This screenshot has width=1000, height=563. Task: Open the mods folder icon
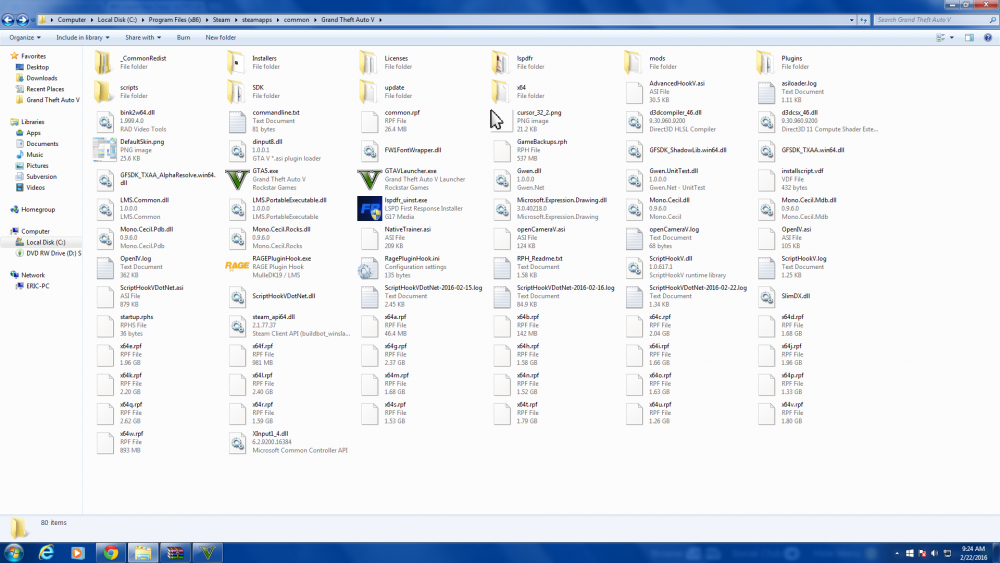coord(633,62)
